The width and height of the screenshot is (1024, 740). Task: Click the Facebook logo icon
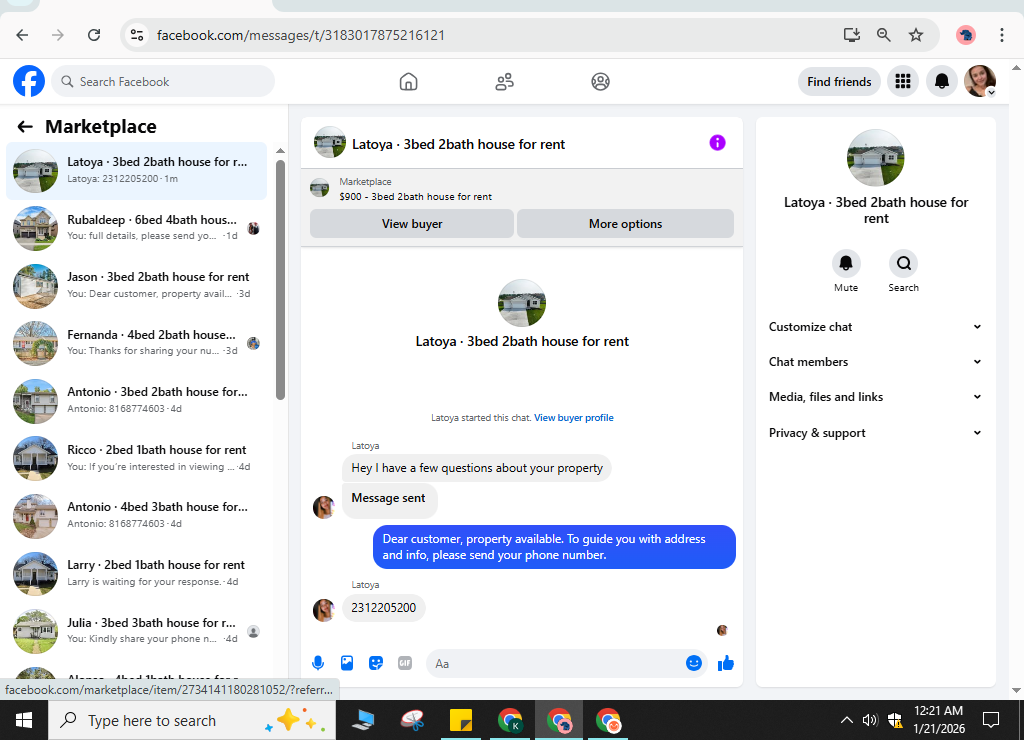29,82
